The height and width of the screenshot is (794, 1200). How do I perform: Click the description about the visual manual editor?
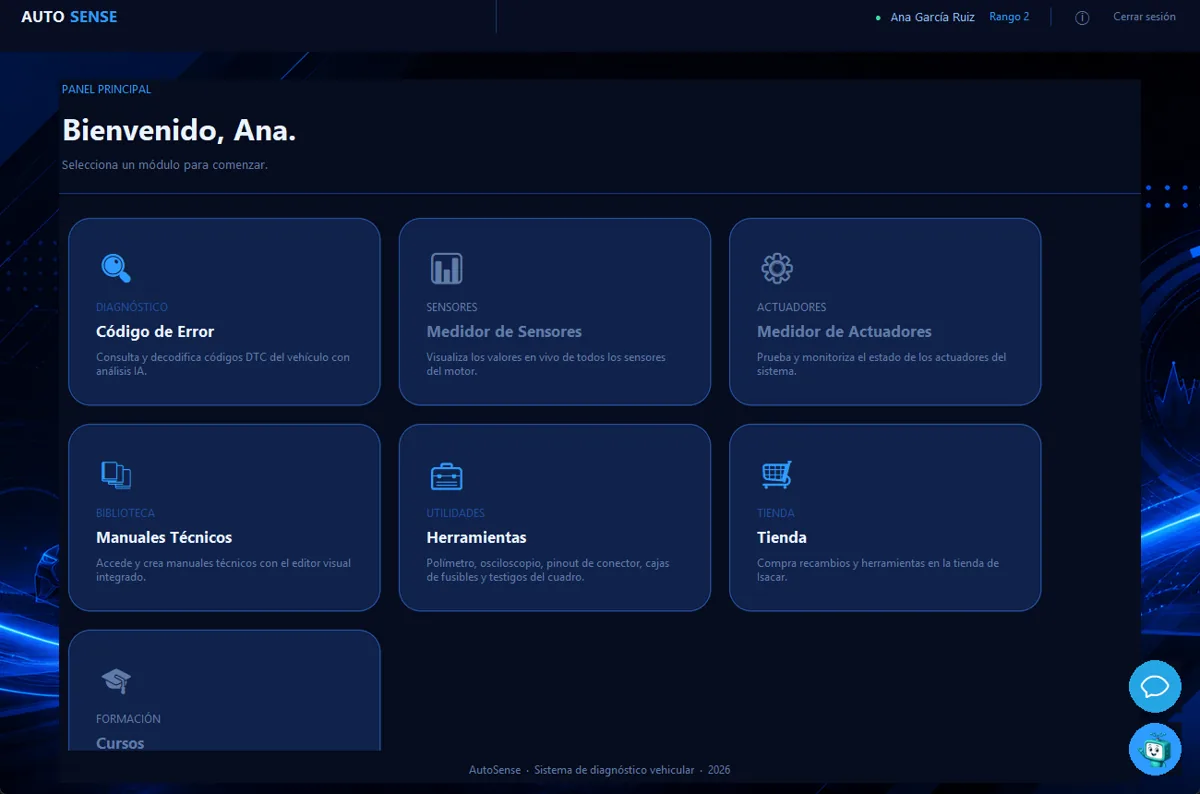tap(224, 570)
